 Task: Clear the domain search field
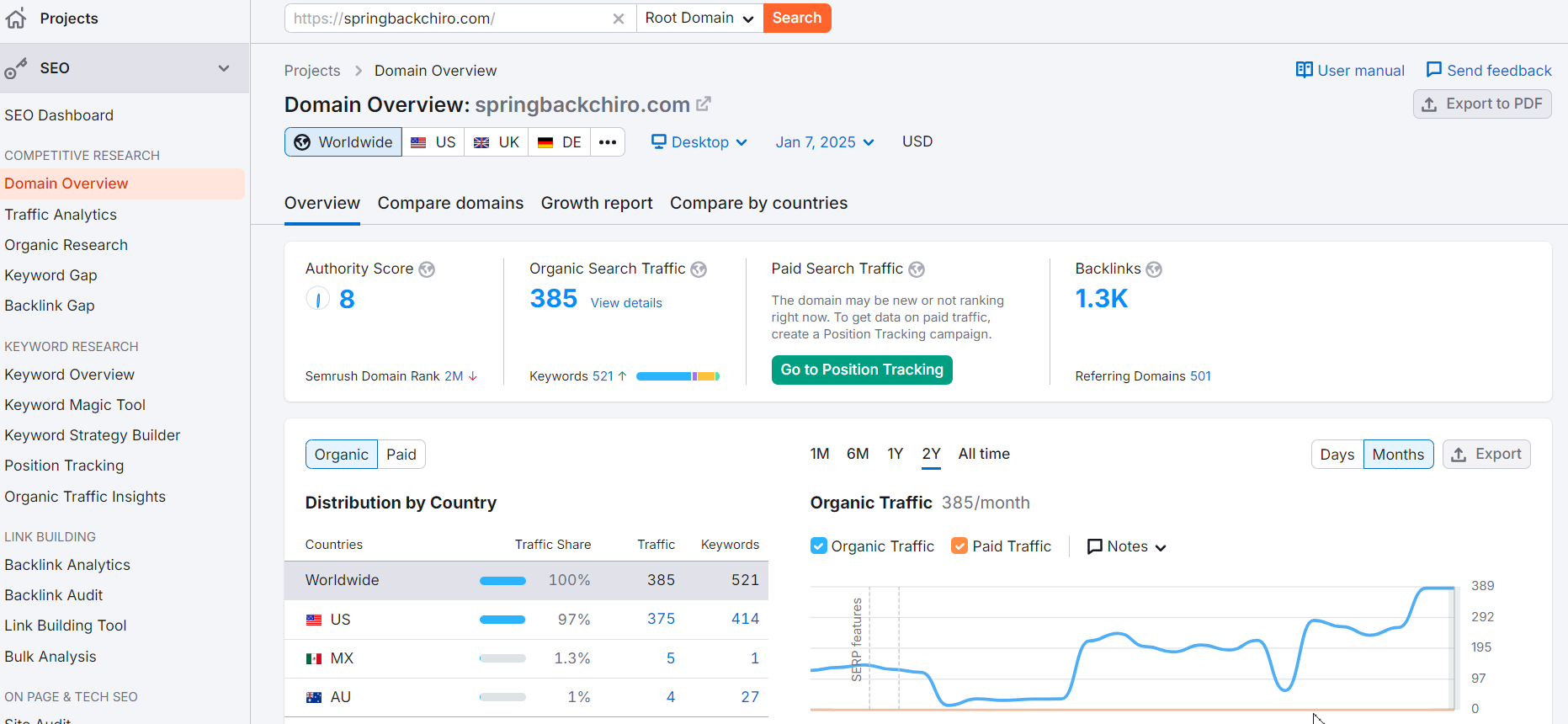tap(619, 19)
